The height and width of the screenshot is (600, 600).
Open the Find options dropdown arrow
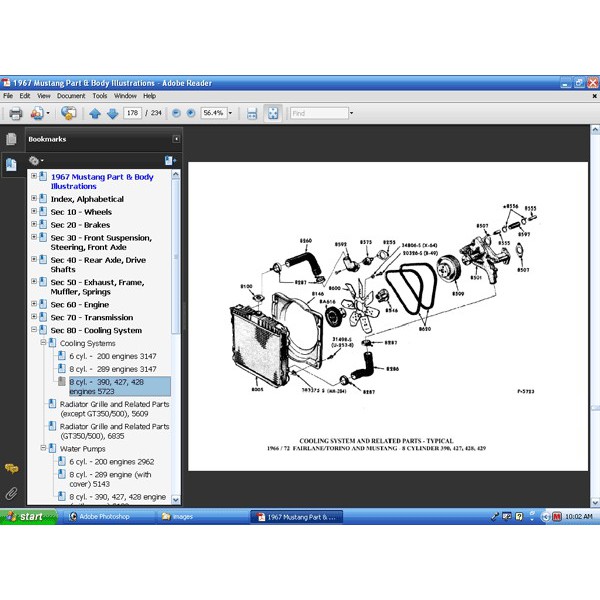tap(351, 113)
